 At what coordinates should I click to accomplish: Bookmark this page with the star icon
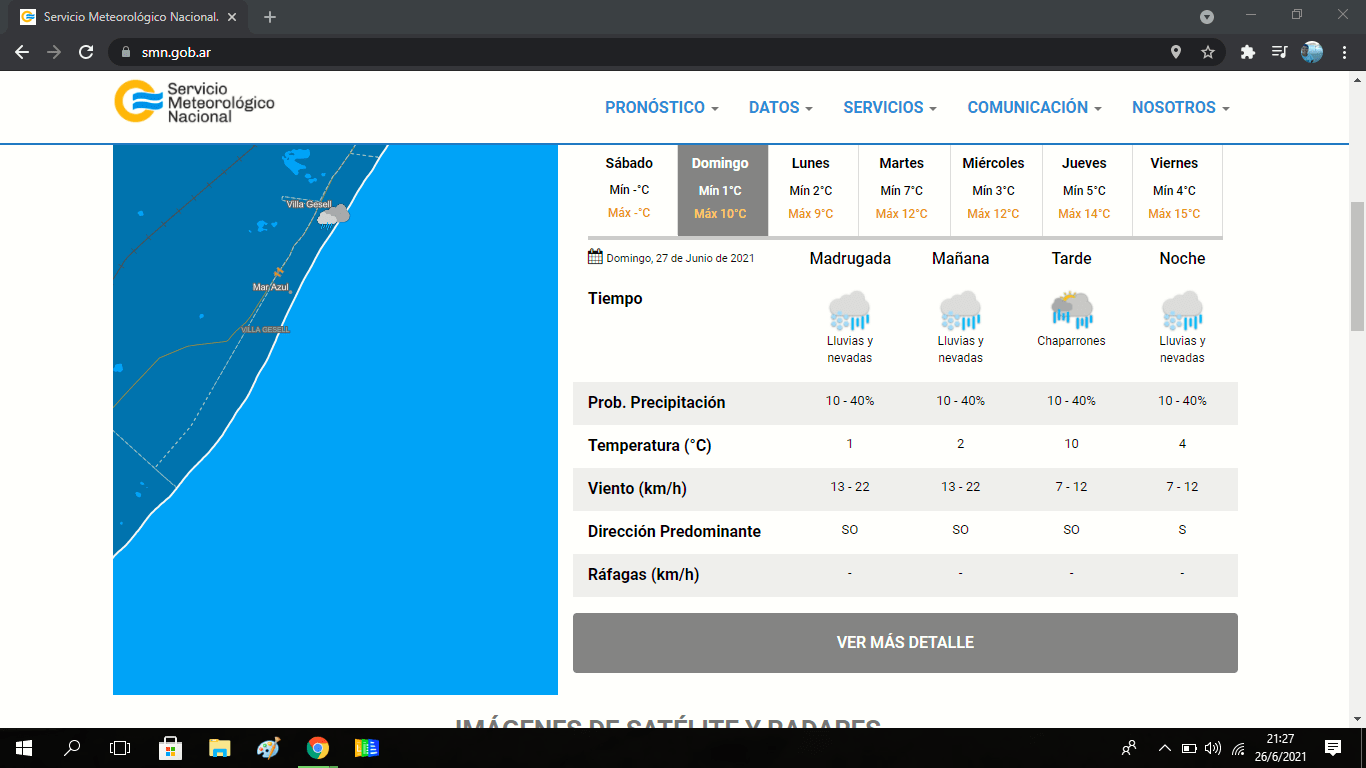(x=1208, y=52)
